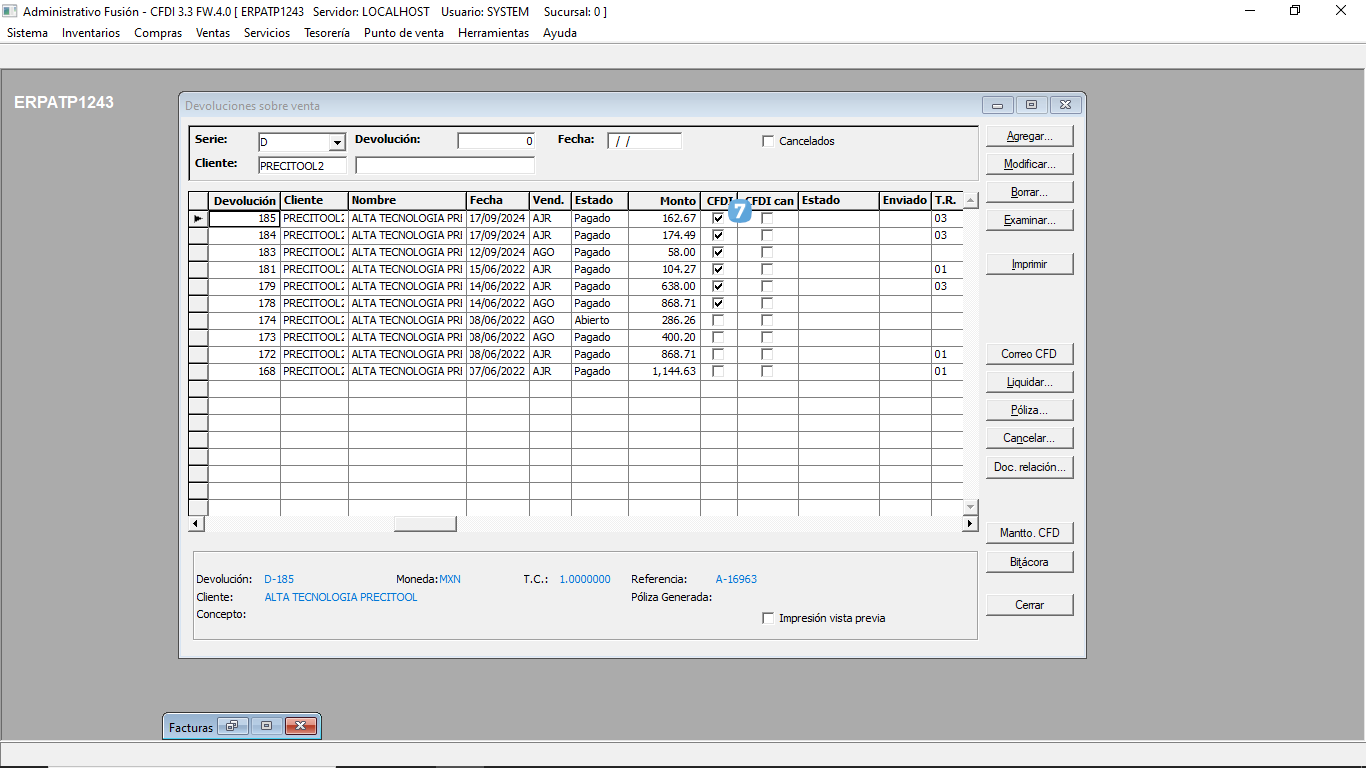Open the Ayuda menu
Screen dimensions: 1366x768
pyautogui.click(x=560, y=33)
